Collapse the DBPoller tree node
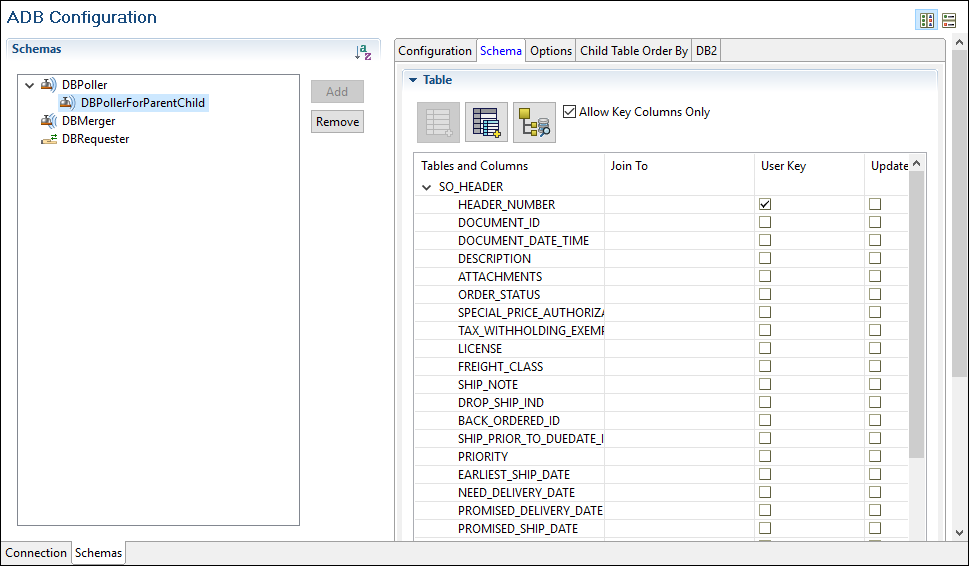 pos(30,85)
